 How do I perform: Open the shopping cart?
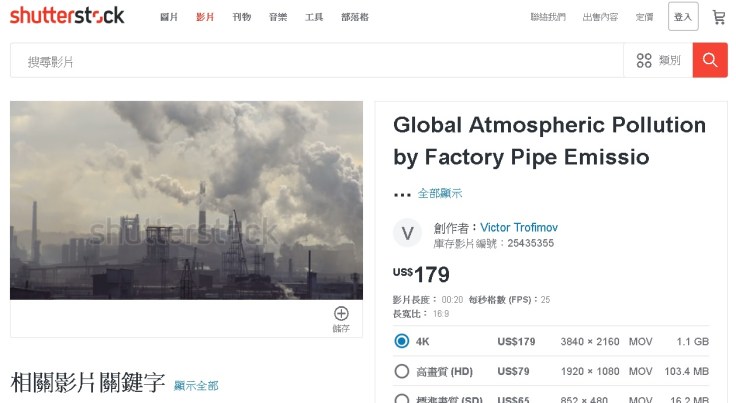(x=718, y=17)
